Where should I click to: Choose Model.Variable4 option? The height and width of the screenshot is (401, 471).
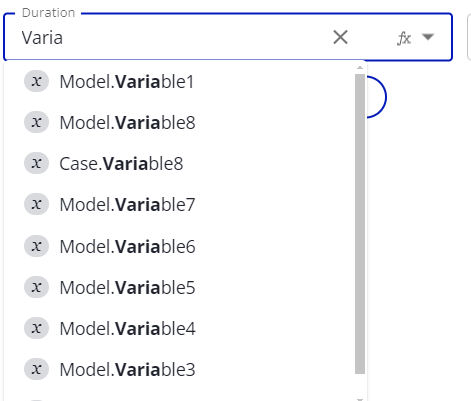point(185,328)
